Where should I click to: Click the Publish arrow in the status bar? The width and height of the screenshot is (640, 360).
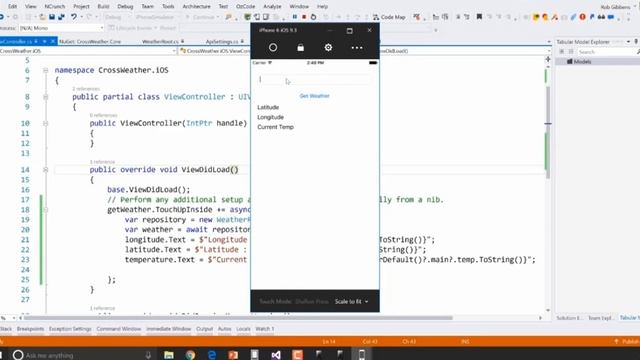(616, 341)
